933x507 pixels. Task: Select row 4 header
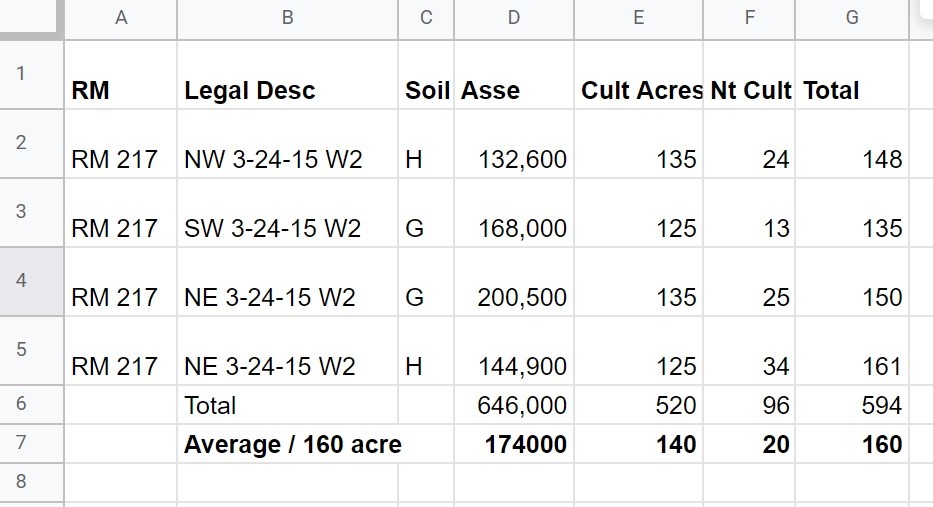(x=32, y=281)
